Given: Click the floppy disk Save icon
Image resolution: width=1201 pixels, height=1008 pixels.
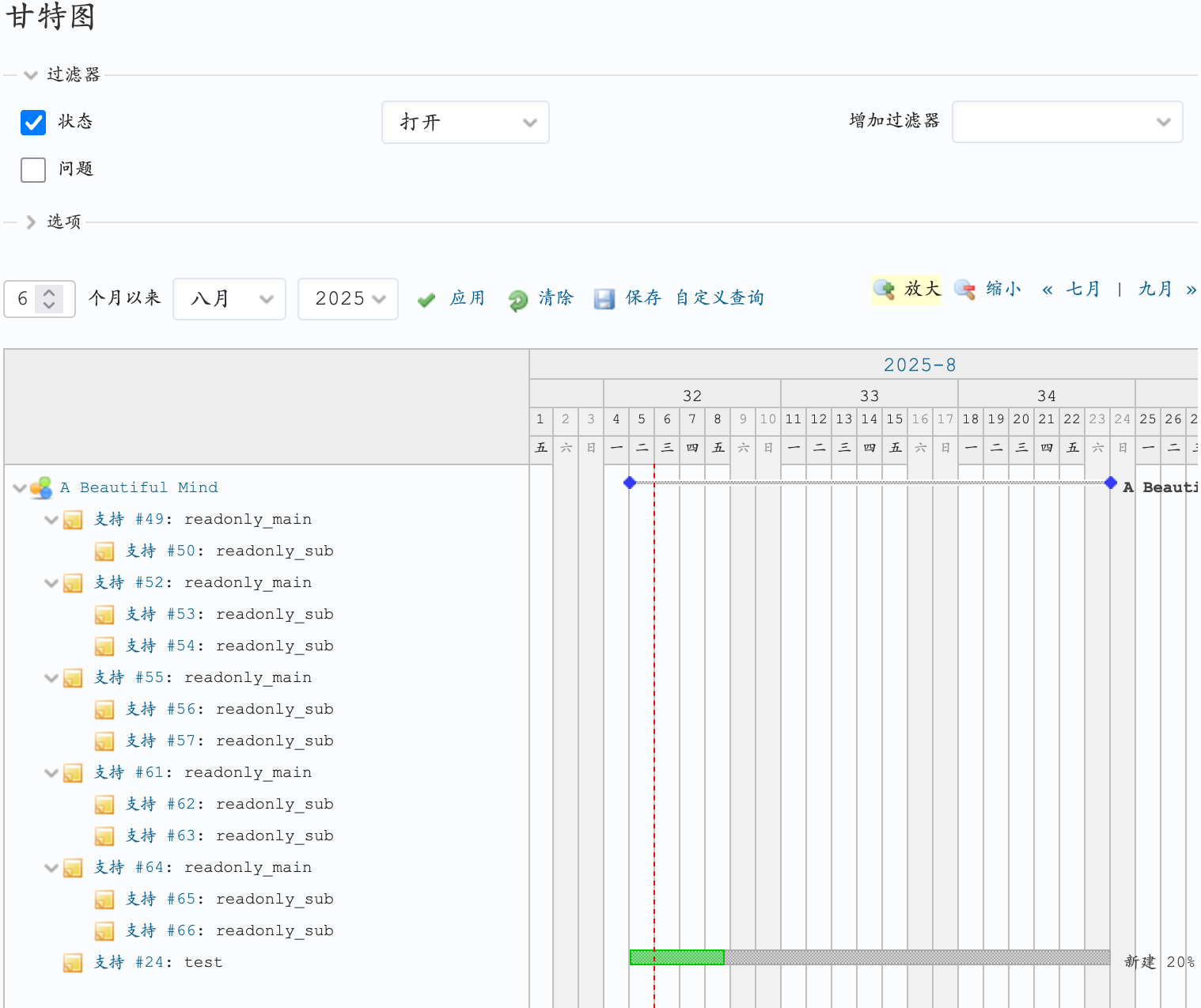Looking at the screenshot, I should point(604,299).
